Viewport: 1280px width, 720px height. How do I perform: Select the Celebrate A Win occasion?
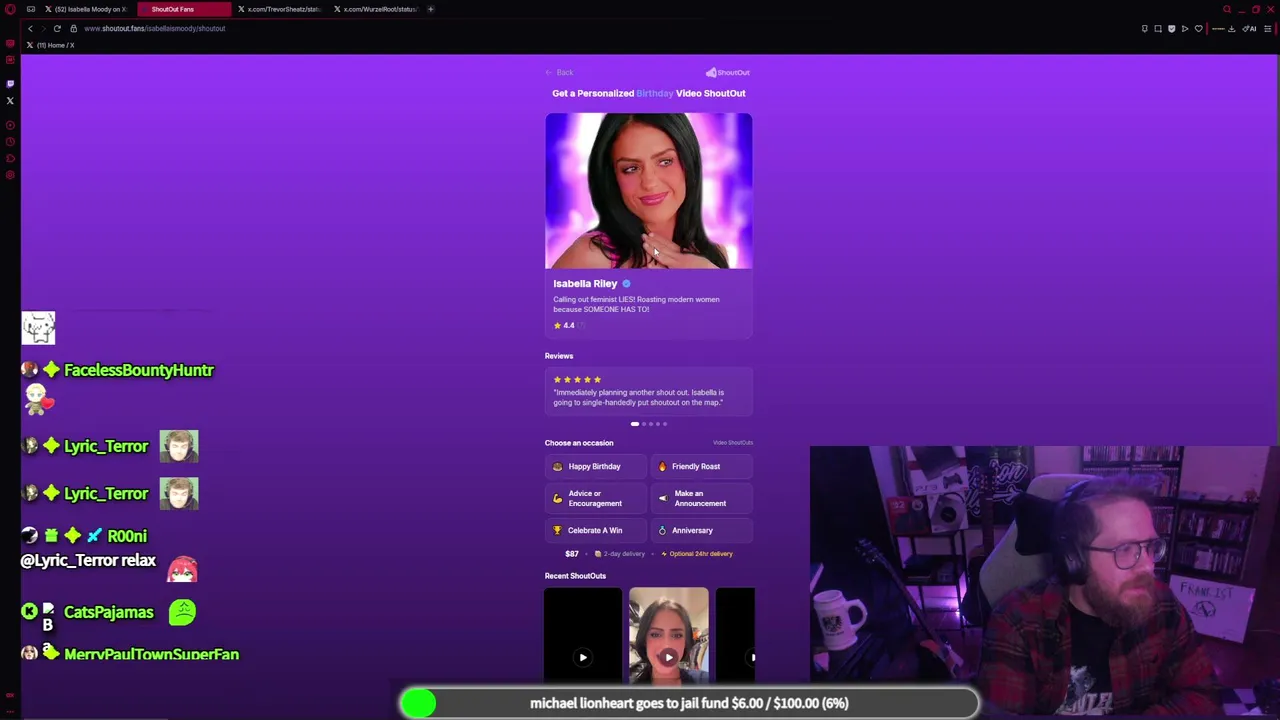point(596,530)
